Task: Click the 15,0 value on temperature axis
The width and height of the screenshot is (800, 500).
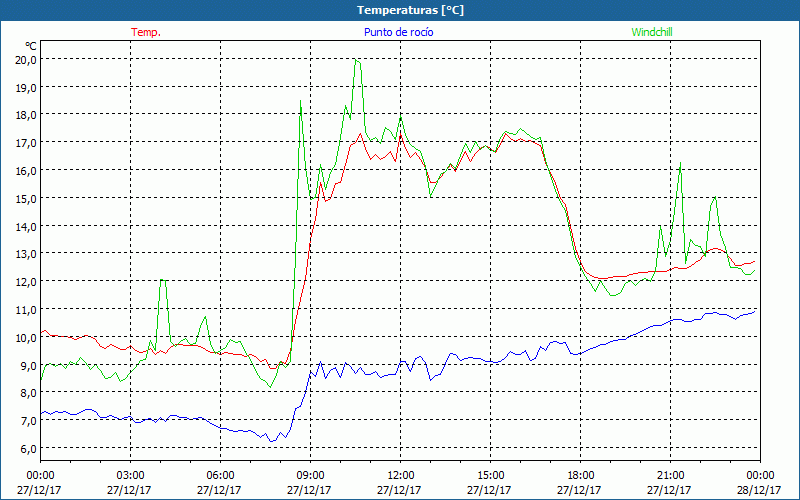Action: pos(26,198)
